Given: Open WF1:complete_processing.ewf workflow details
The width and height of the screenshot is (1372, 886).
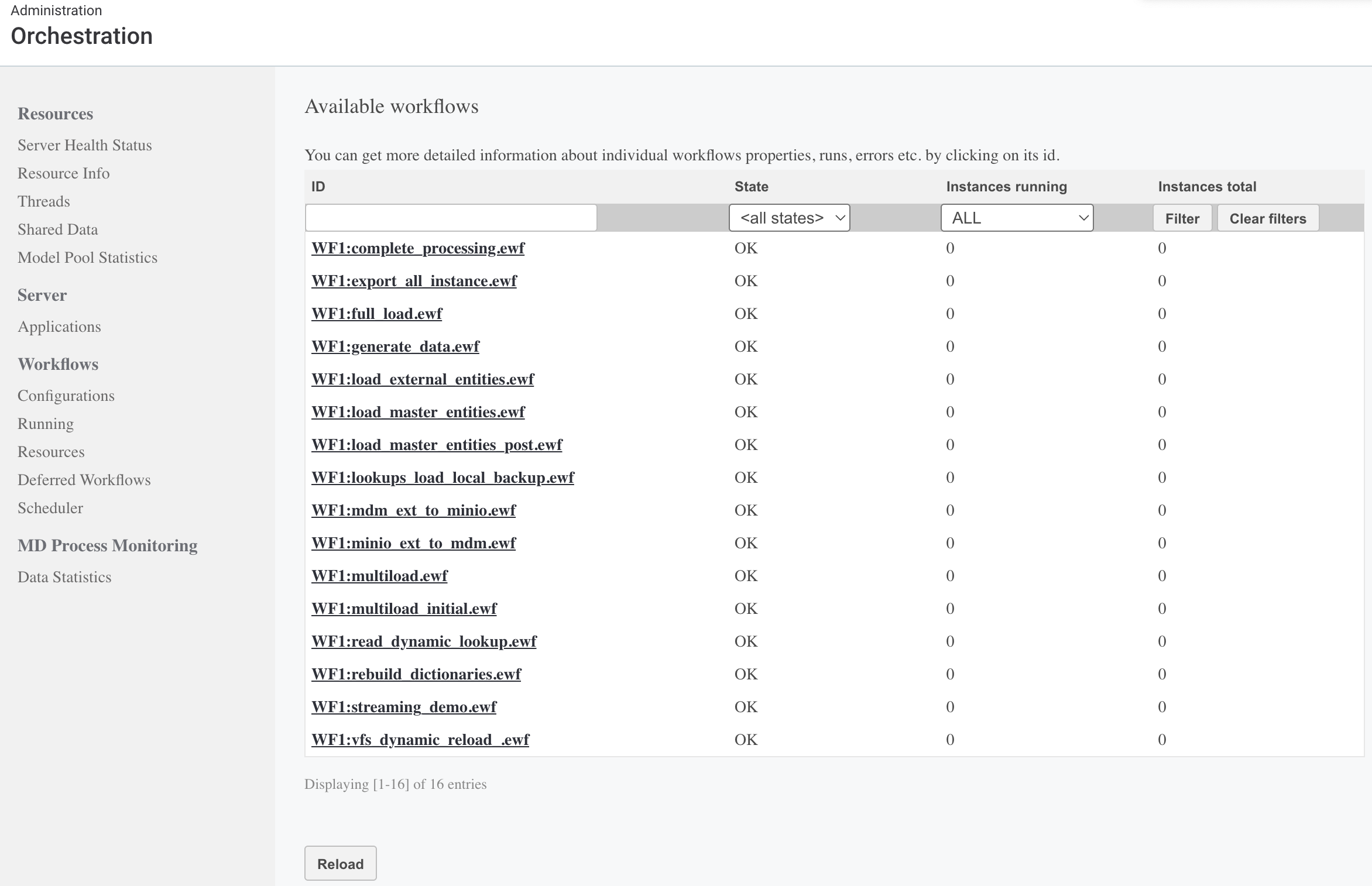Looking at the screenshot, I should [418, 248].
